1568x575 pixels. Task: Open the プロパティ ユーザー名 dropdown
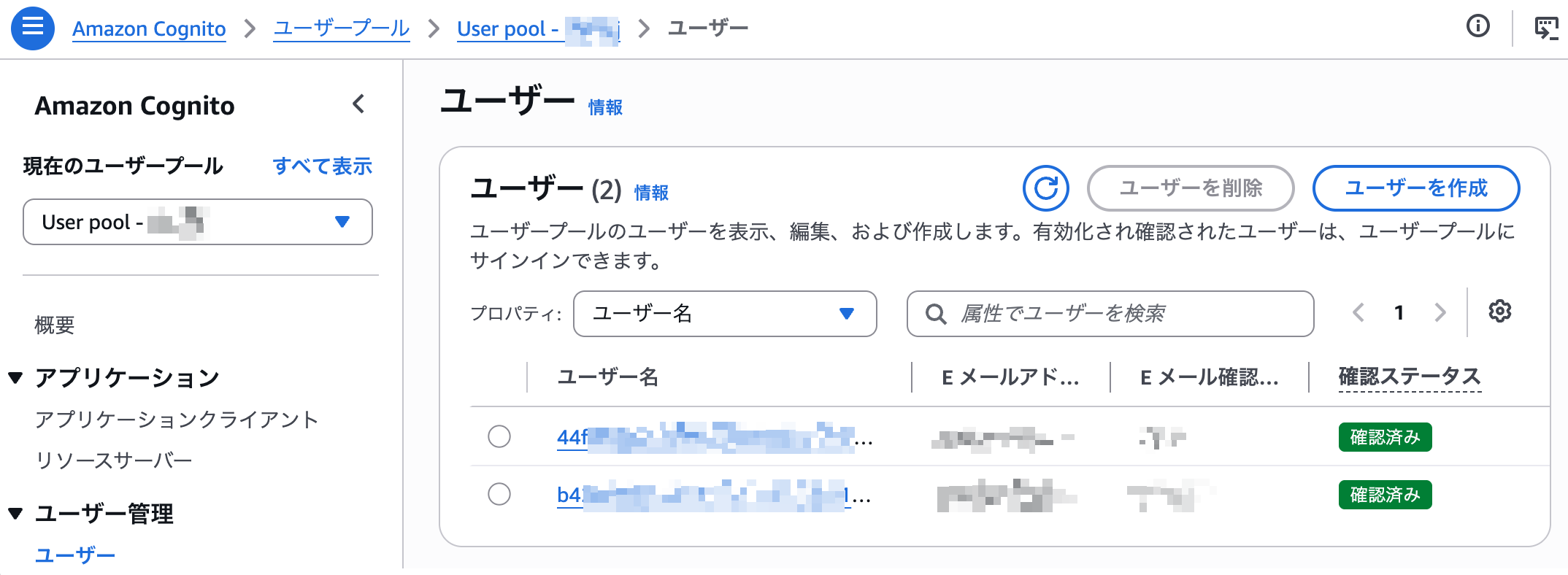725,314
